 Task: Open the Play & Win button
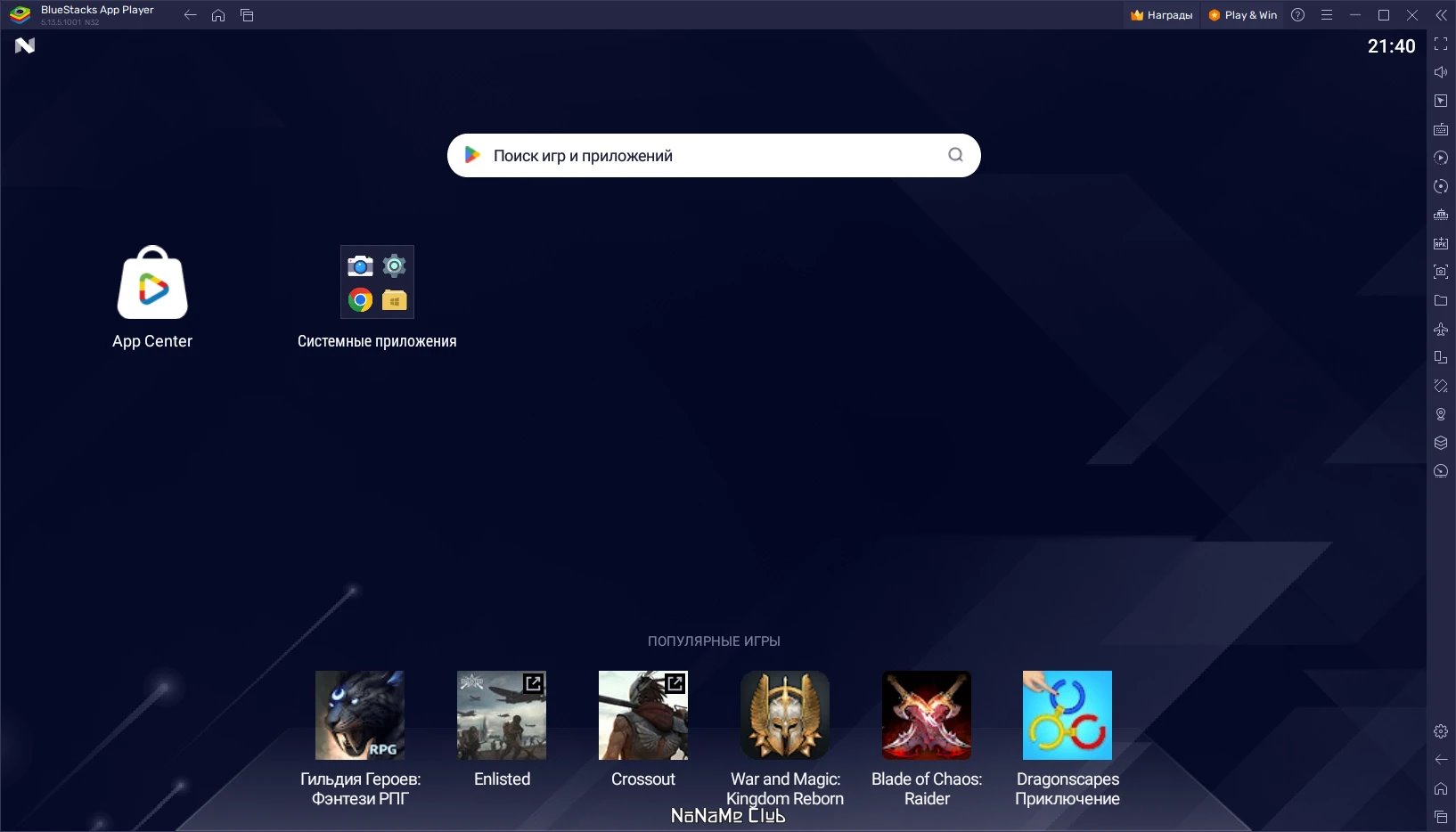click(1242, 15)
